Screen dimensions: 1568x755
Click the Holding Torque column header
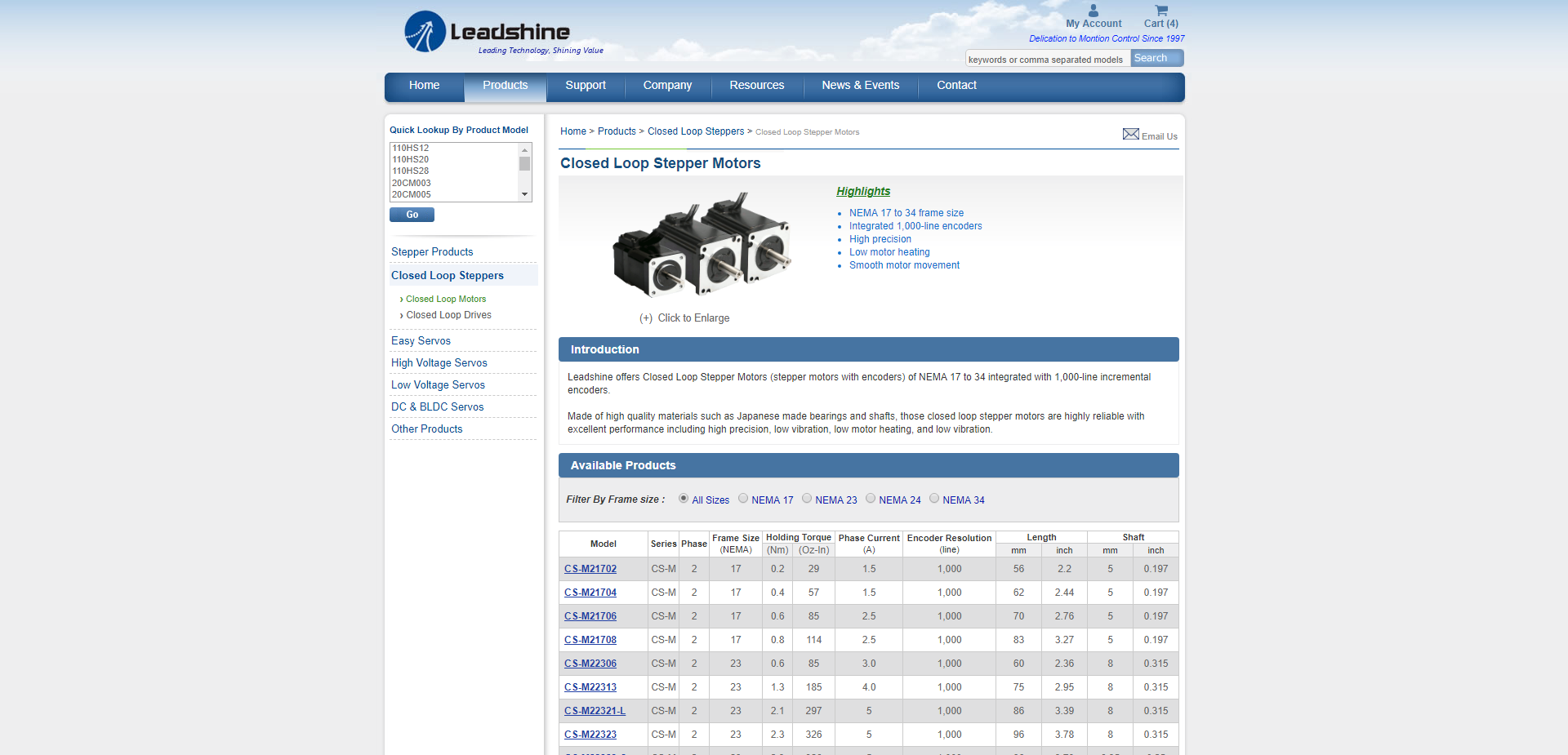click(799, 538)
